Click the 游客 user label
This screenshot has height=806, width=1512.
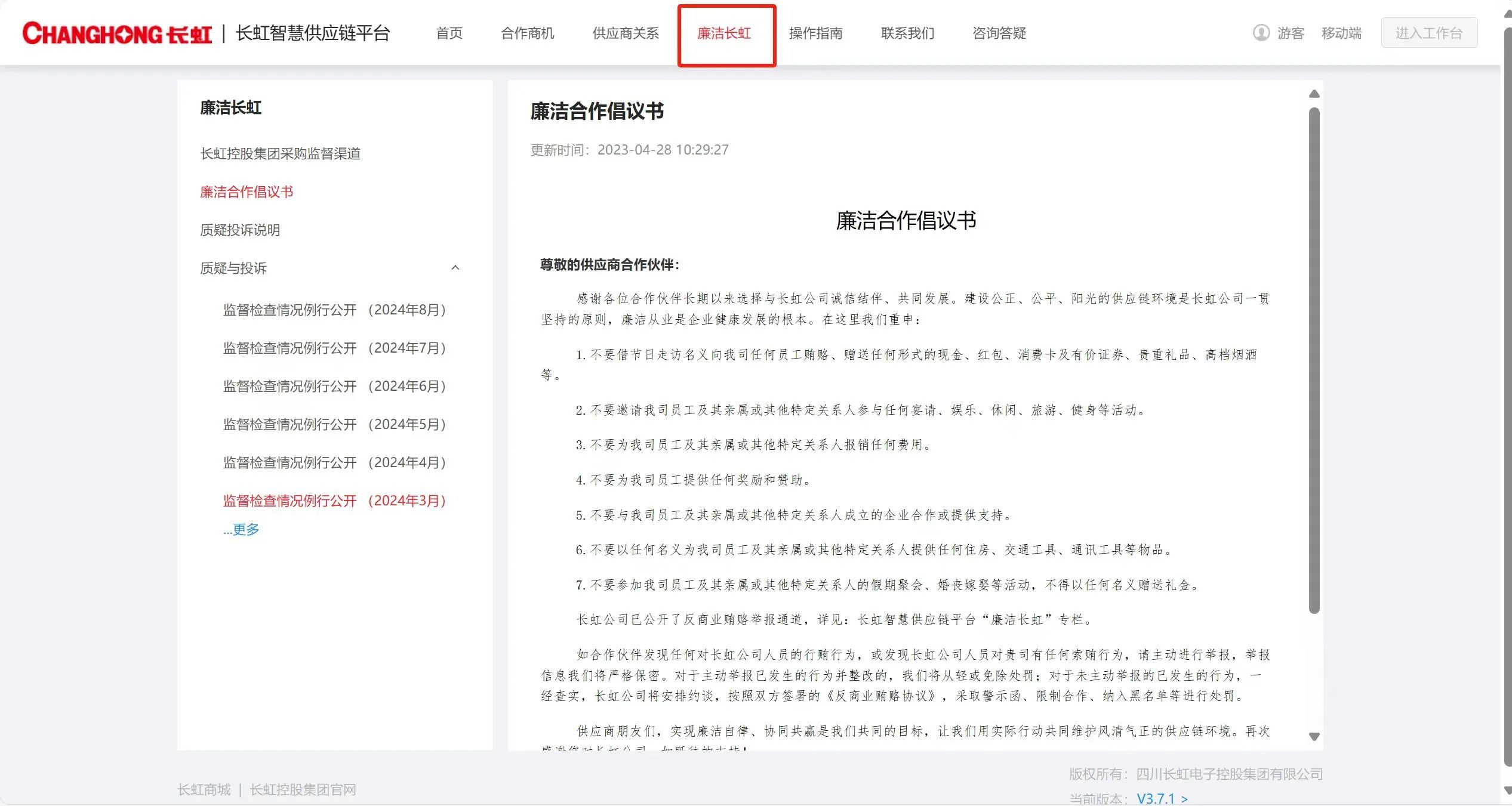(1291, 33)
